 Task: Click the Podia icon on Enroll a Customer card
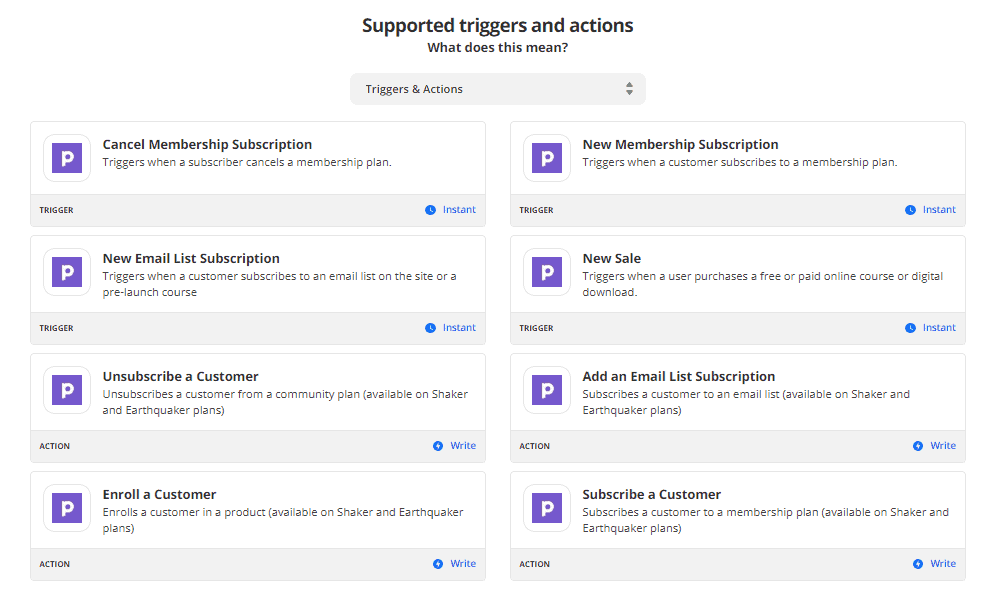[x=66, y=507]
